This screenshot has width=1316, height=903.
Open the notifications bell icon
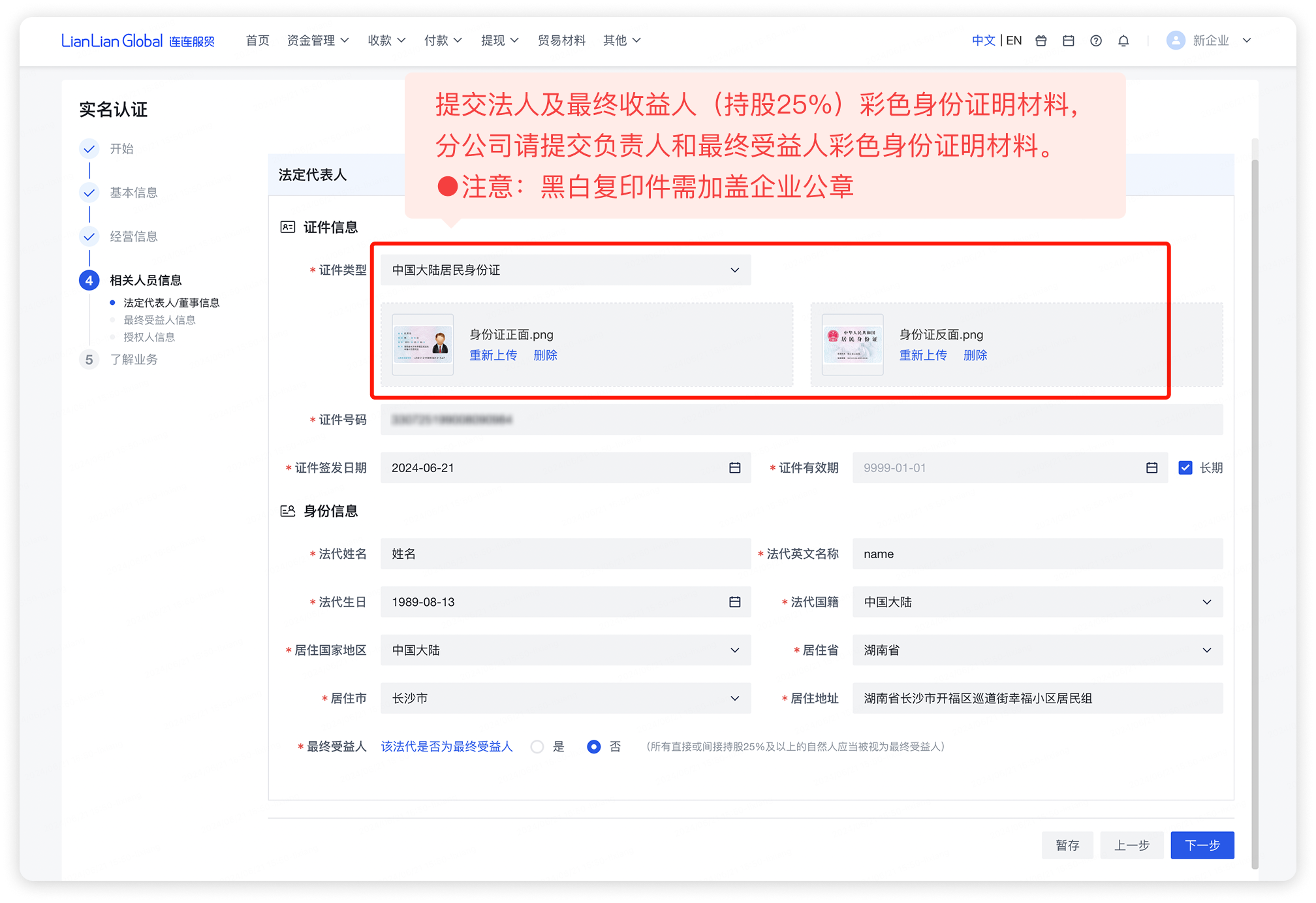pyautogui.click(x=1123, y=40)
